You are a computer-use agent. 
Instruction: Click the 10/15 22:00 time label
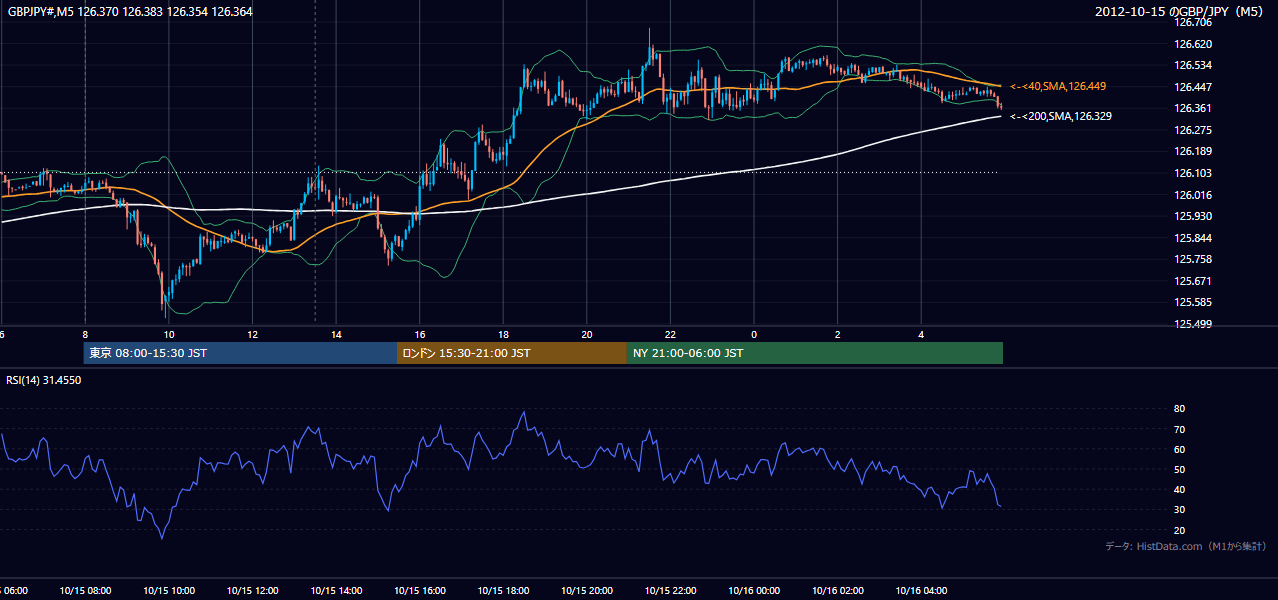pyautogui.click(x=670, y=591)
